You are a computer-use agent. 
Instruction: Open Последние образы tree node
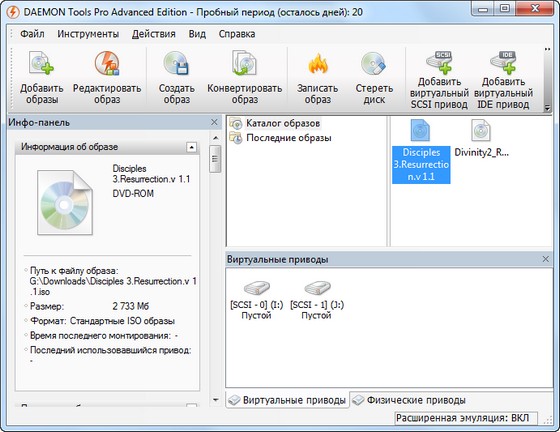coord(280,138)
